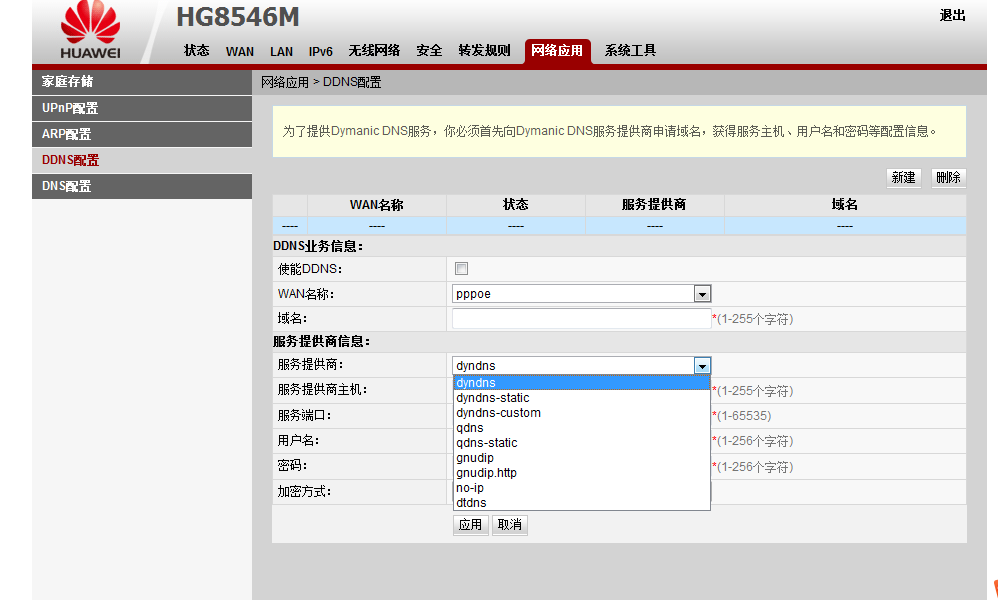Open 家庭存储 in the sidebar
Image resolution: width=998 pixels, height=600 pixels.
(142, 82)
